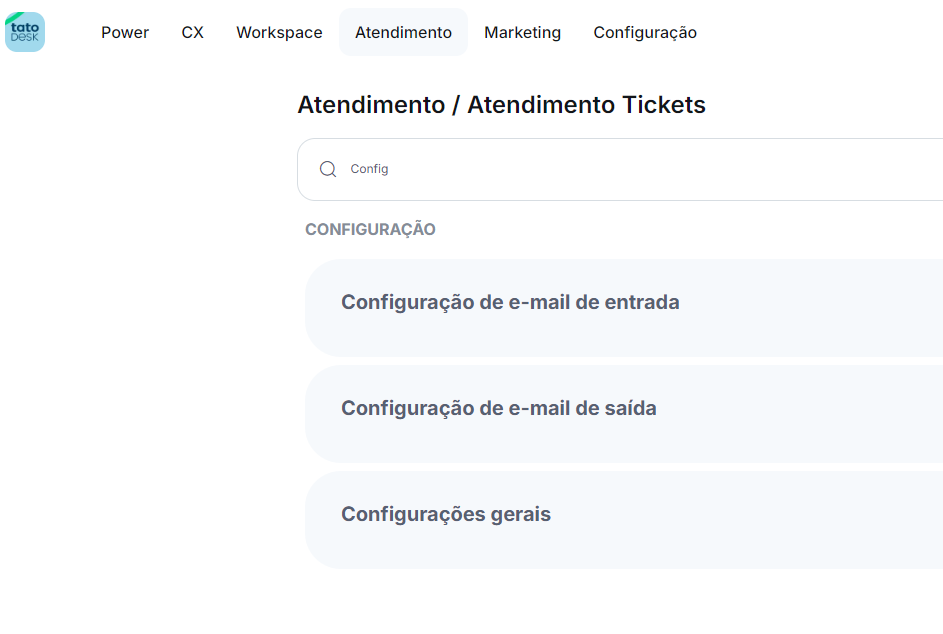Click the magnifying glass search icon
943x634 pixels.
tap(328, 169)
